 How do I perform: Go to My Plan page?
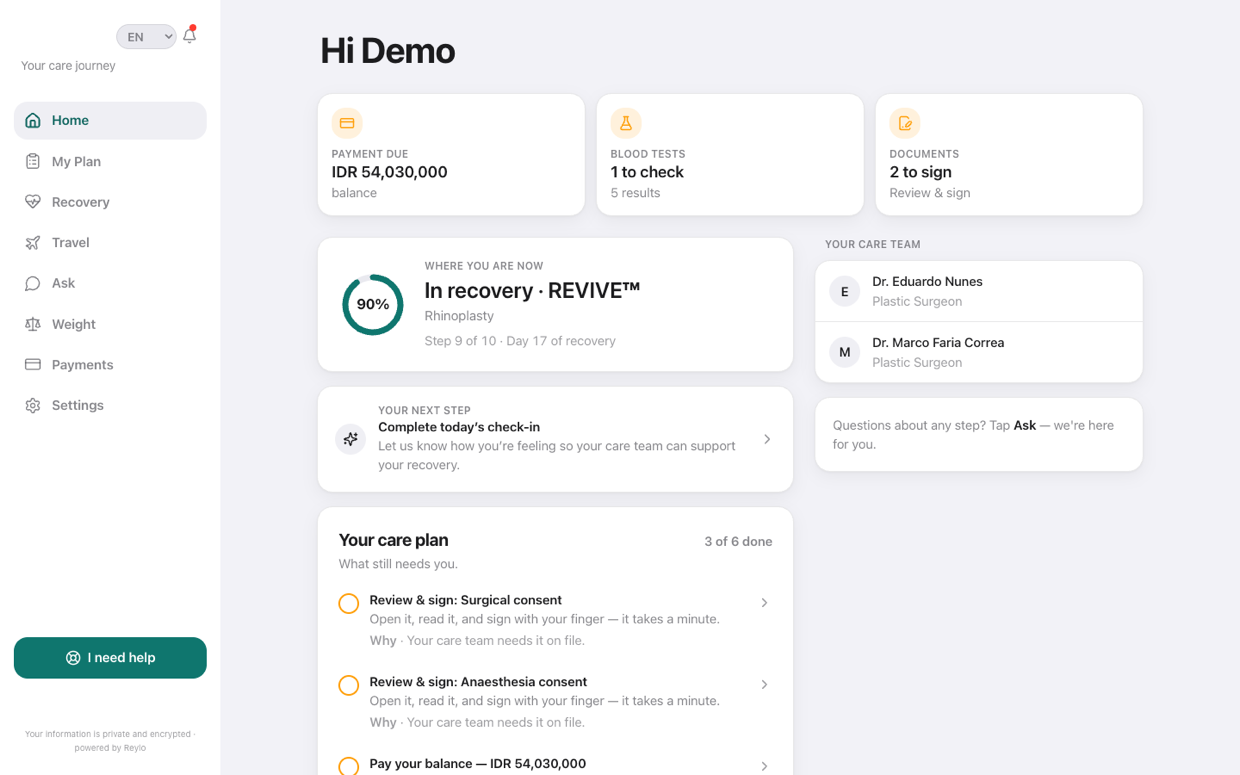point(110,161)
